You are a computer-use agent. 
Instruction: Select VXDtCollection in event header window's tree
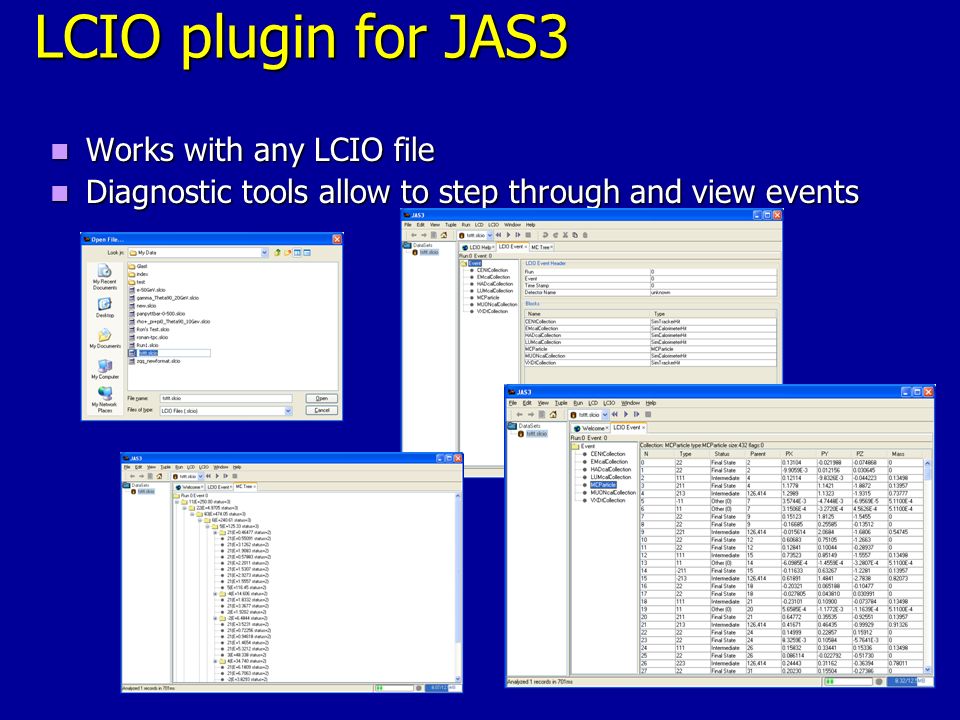pyautogui.click(x=492, y=311)
